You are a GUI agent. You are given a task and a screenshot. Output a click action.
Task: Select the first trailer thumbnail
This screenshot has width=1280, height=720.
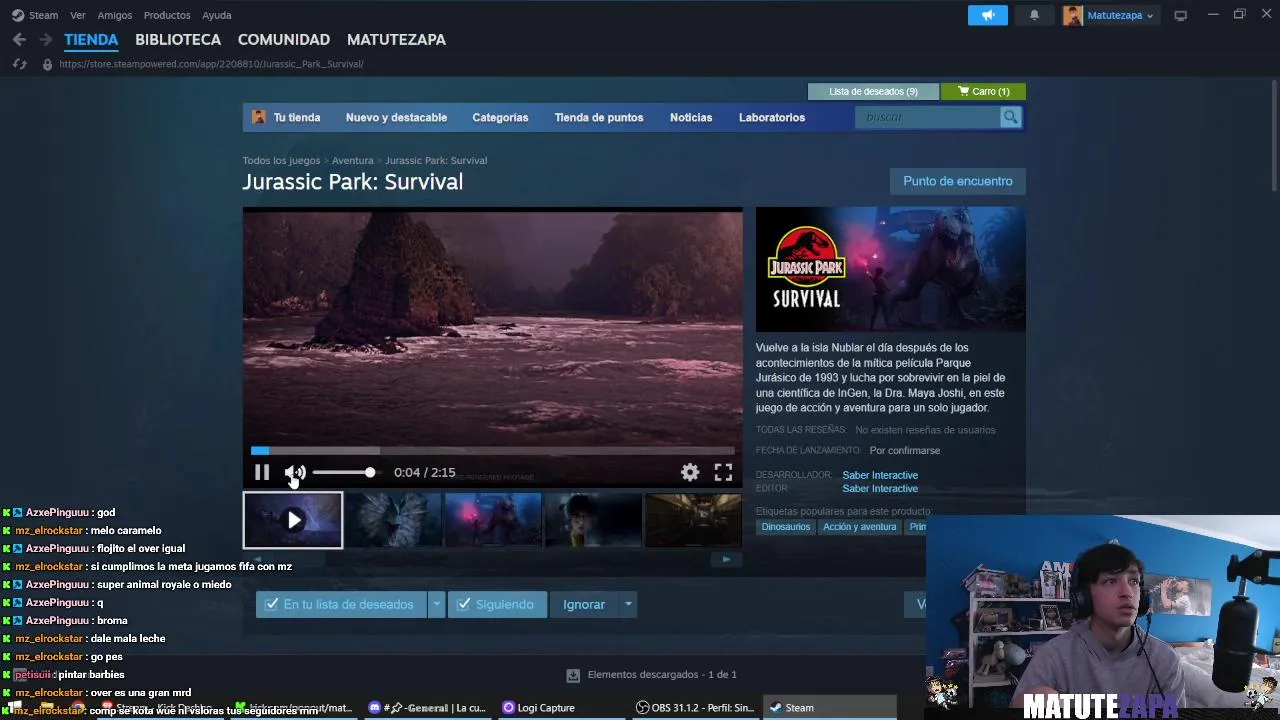293,520
